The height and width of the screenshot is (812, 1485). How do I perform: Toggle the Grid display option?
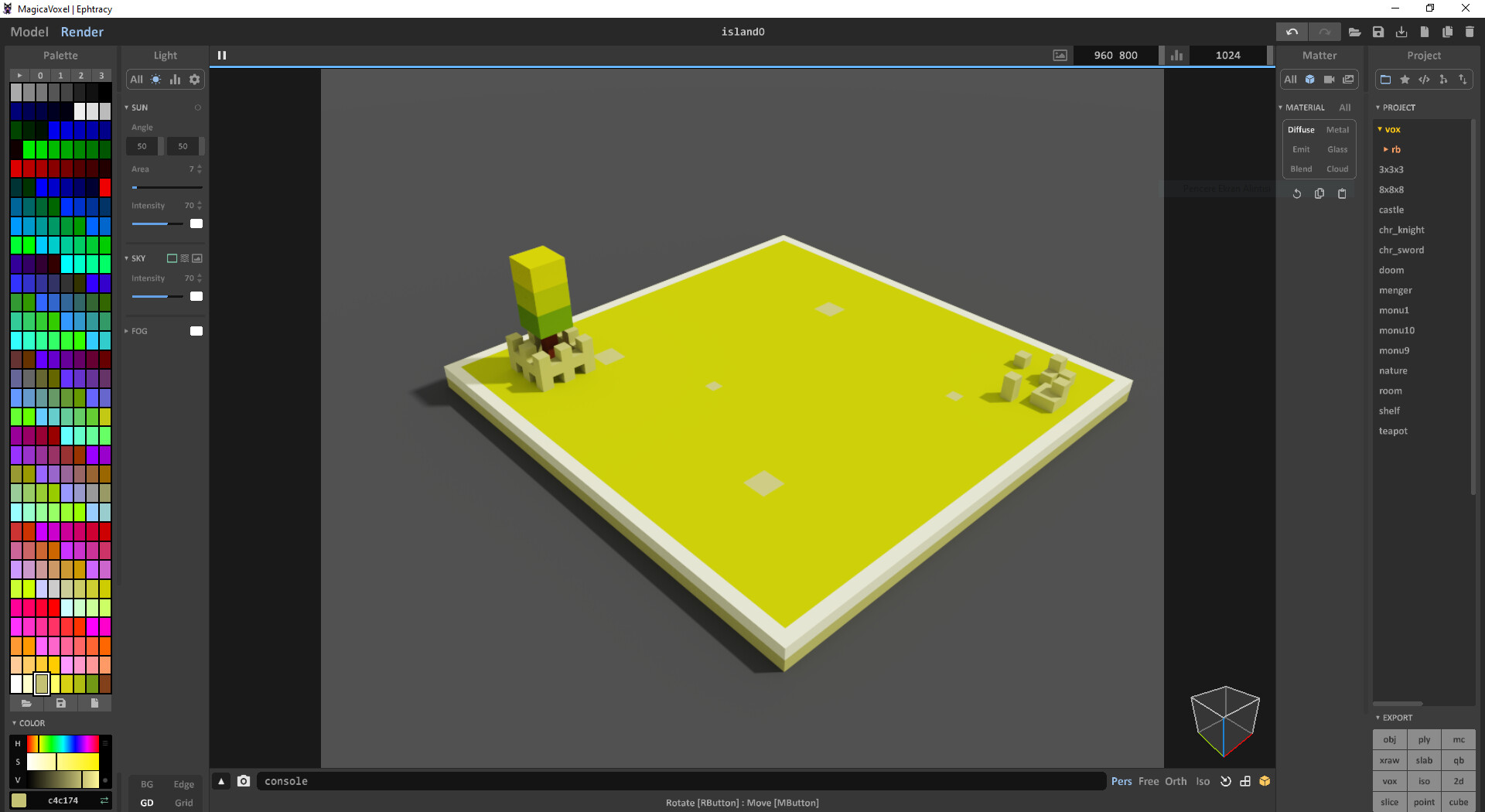click(183, 803)
